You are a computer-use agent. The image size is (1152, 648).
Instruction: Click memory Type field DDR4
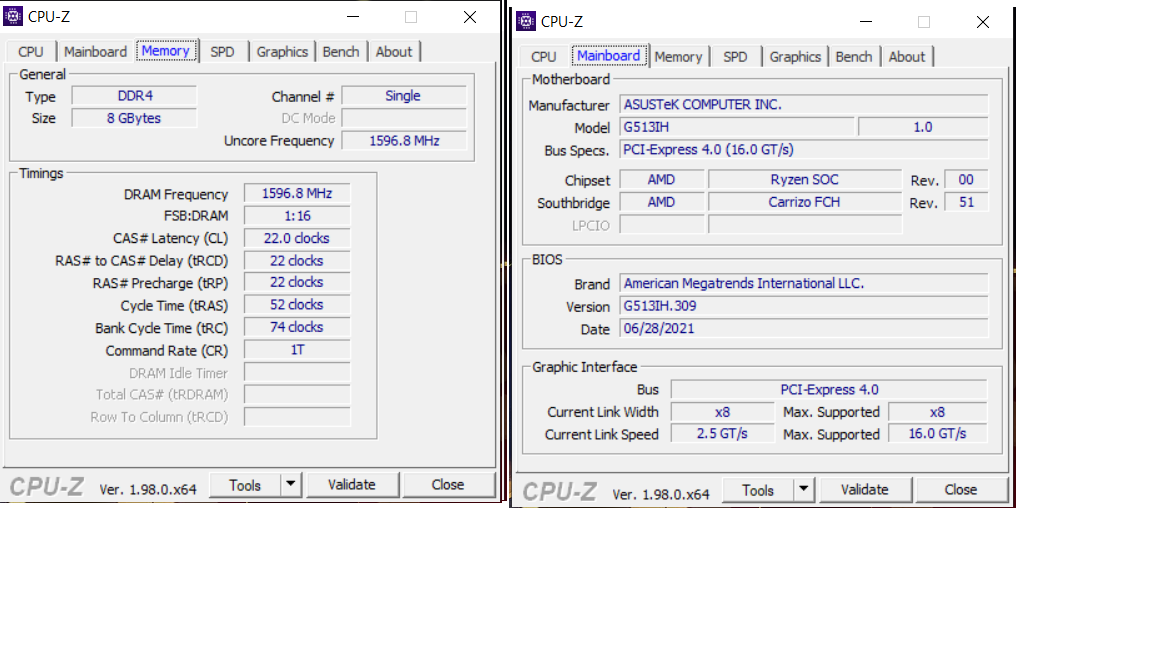click(134, 96)
